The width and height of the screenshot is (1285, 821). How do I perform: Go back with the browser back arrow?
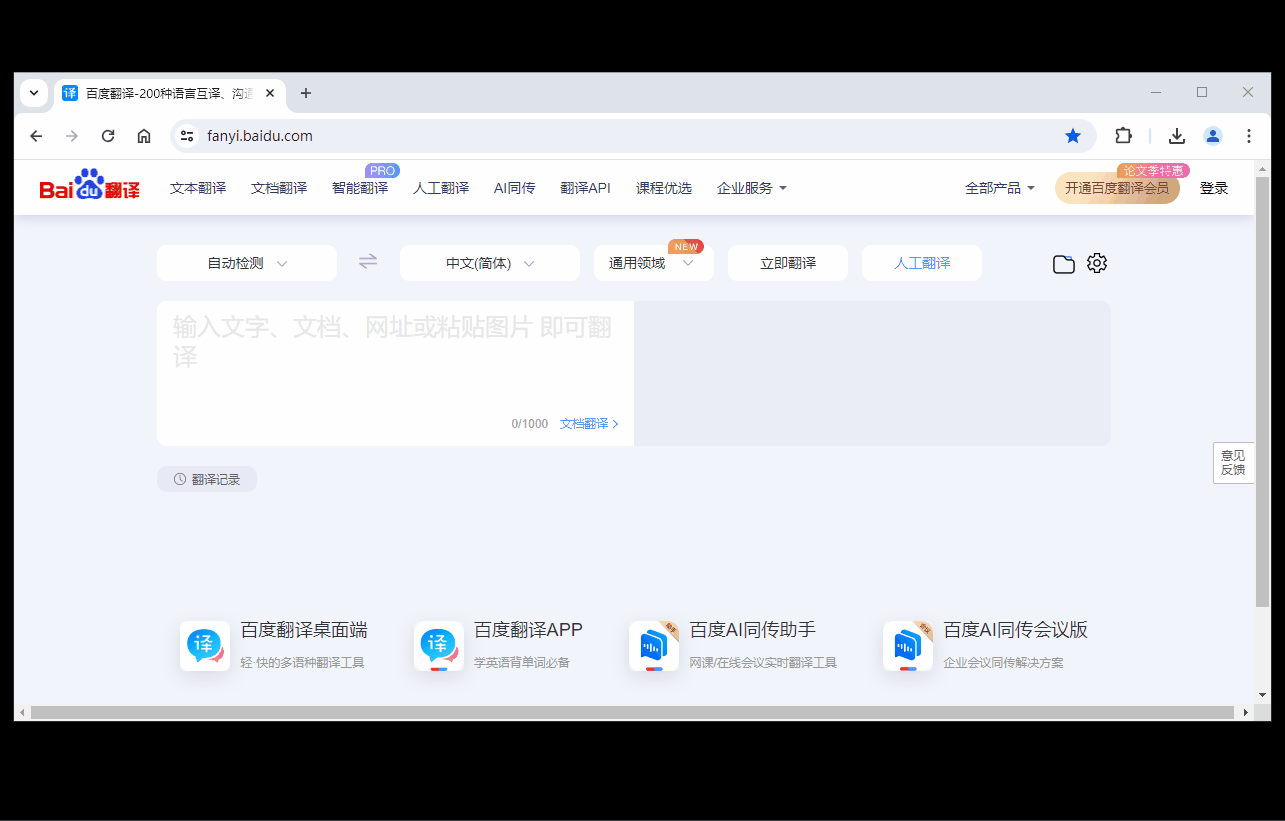[x=36, y=136]
